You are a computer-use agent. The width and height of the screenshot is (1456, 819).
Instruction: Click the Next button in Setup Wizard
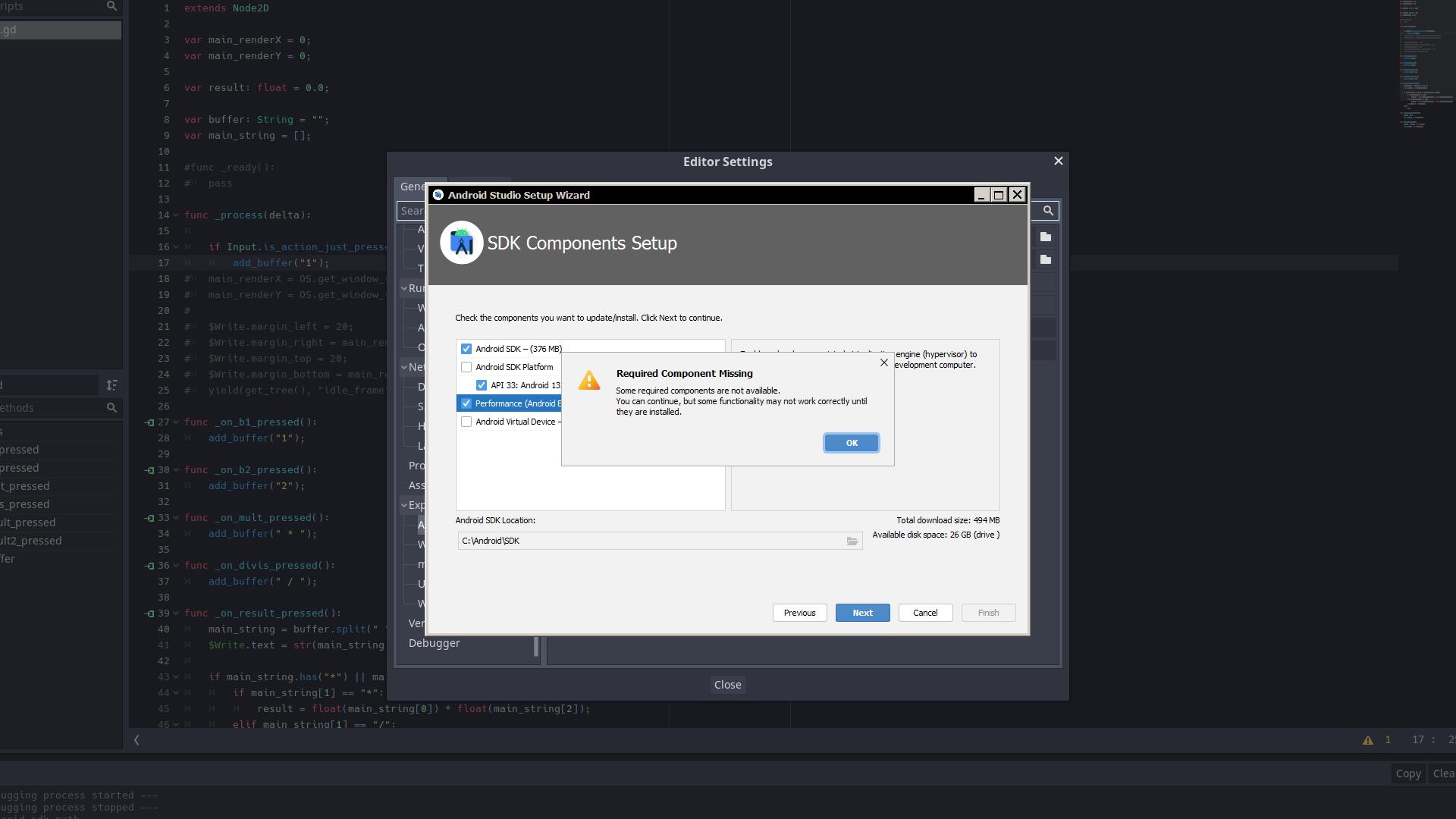(x=862, y=613)
